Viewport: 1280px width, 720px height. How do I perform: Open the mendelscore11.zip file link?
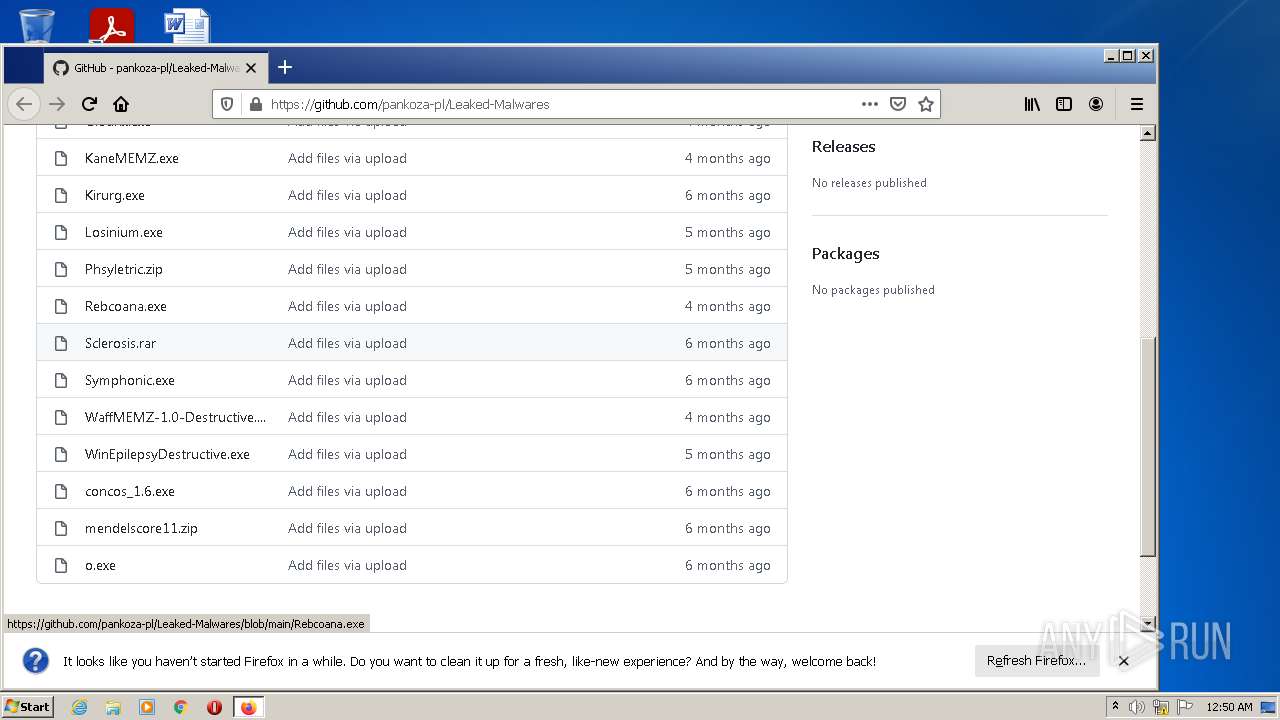[141, 528]
